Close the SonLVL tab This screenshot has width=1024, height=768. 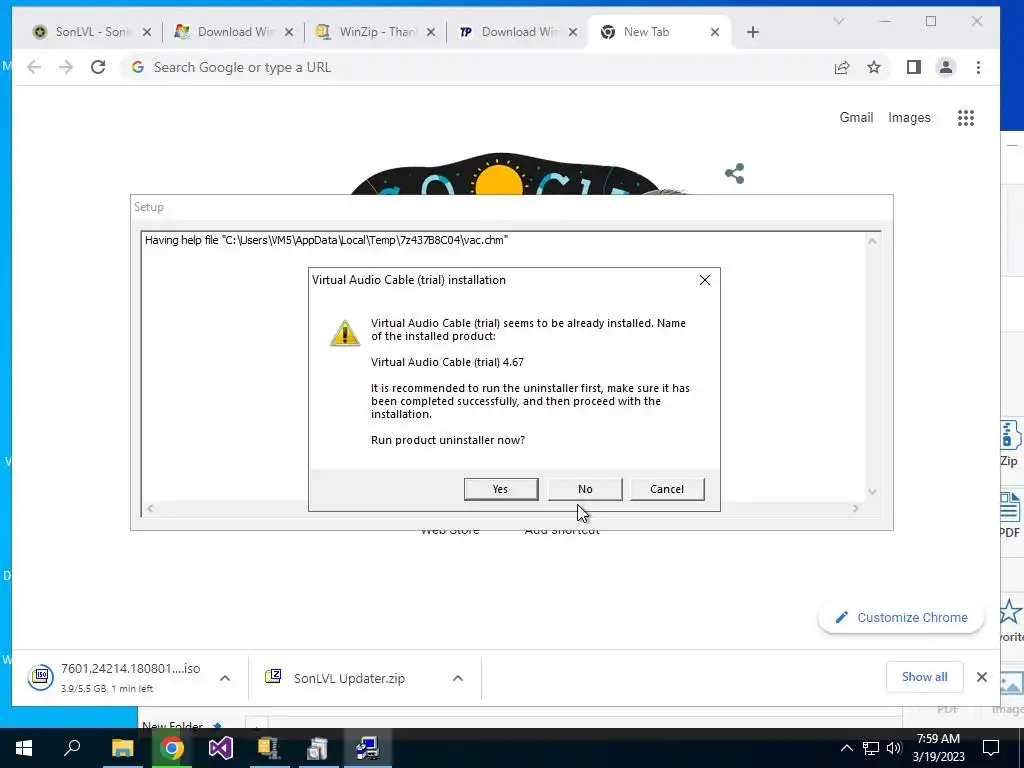(x=147, y=32)
